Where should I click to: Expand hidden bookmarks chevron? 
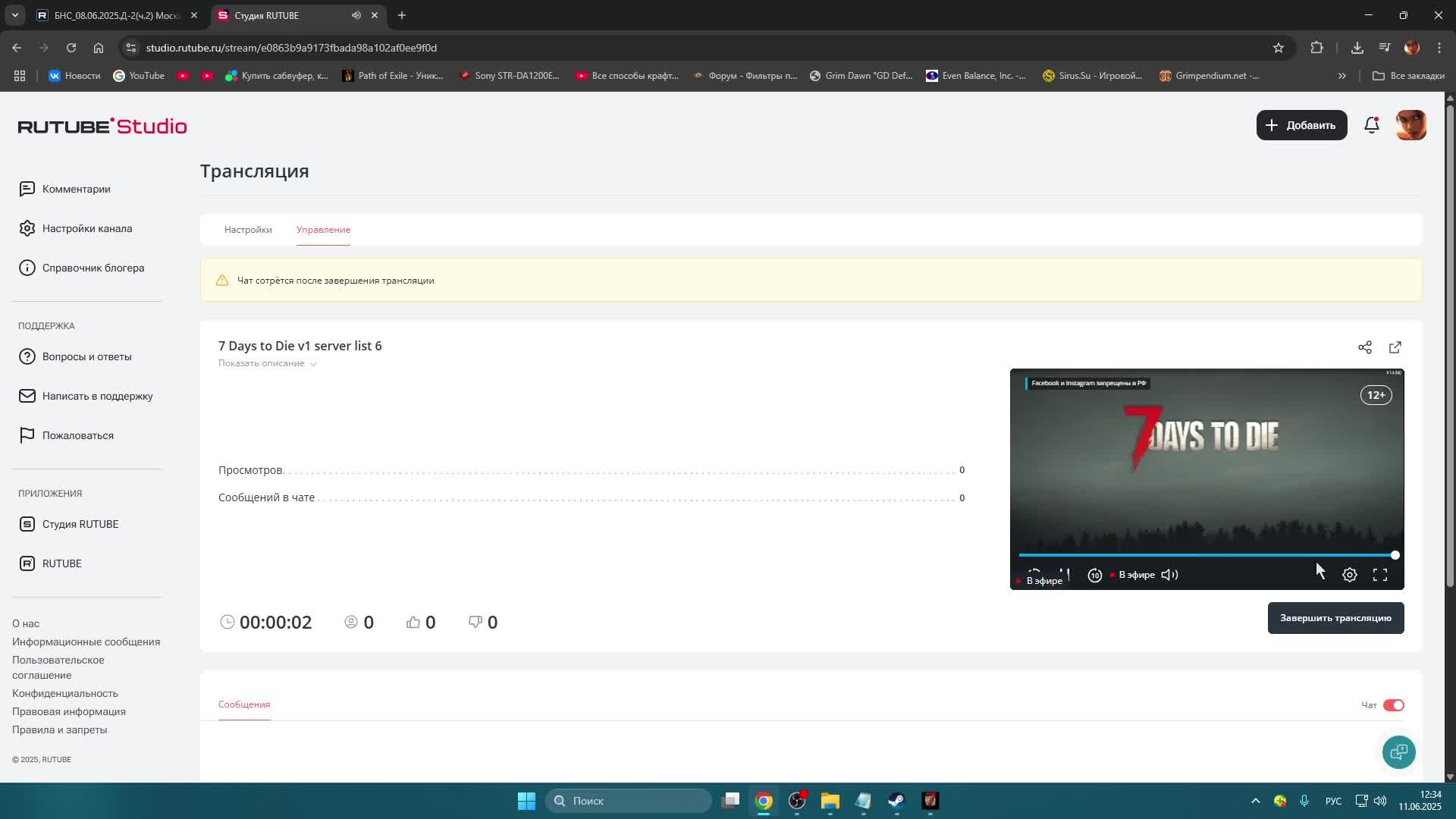(1341, 76)
